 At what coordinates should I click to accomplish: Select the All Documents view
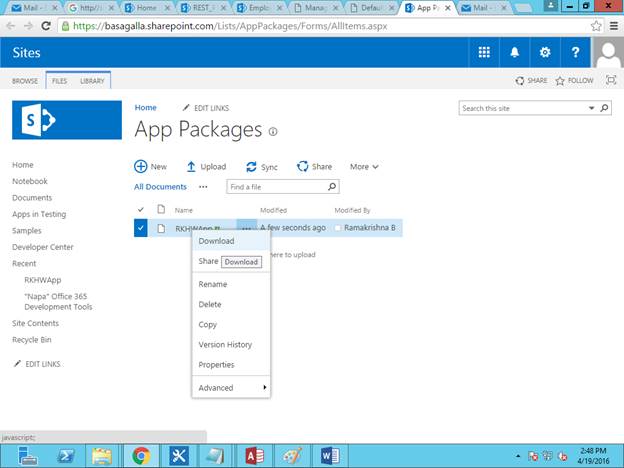(x=160, y=187)
